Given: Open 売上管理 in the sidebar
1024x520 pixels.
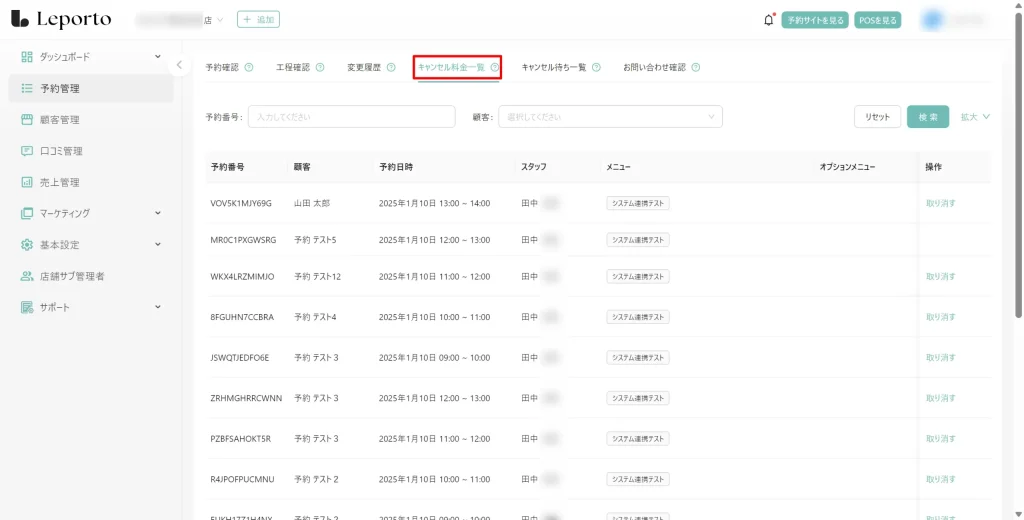Looking at the screenshot, I should pyautogui.click(x=59, y=182).
